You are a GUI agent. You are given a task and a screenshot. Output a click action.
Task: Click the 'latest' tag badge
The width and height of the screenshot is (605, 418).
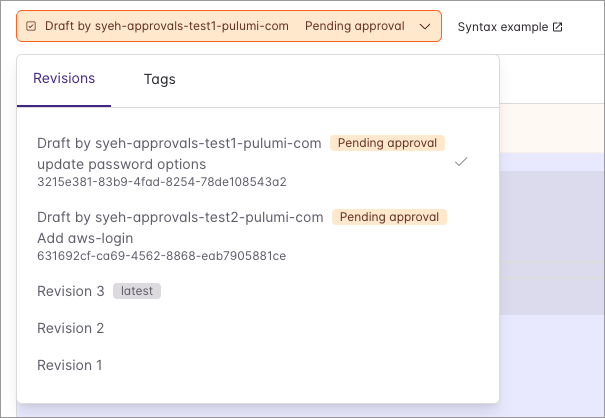coord(137,291)
